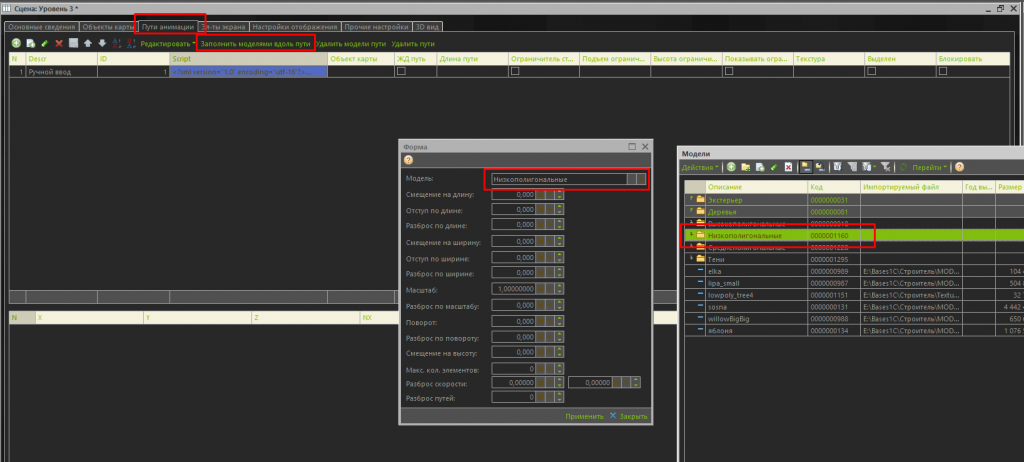The height and width of the screenshot is (462, 1024).
Task: Click stepper arrows of Поворот field
Action: point(560,322)
